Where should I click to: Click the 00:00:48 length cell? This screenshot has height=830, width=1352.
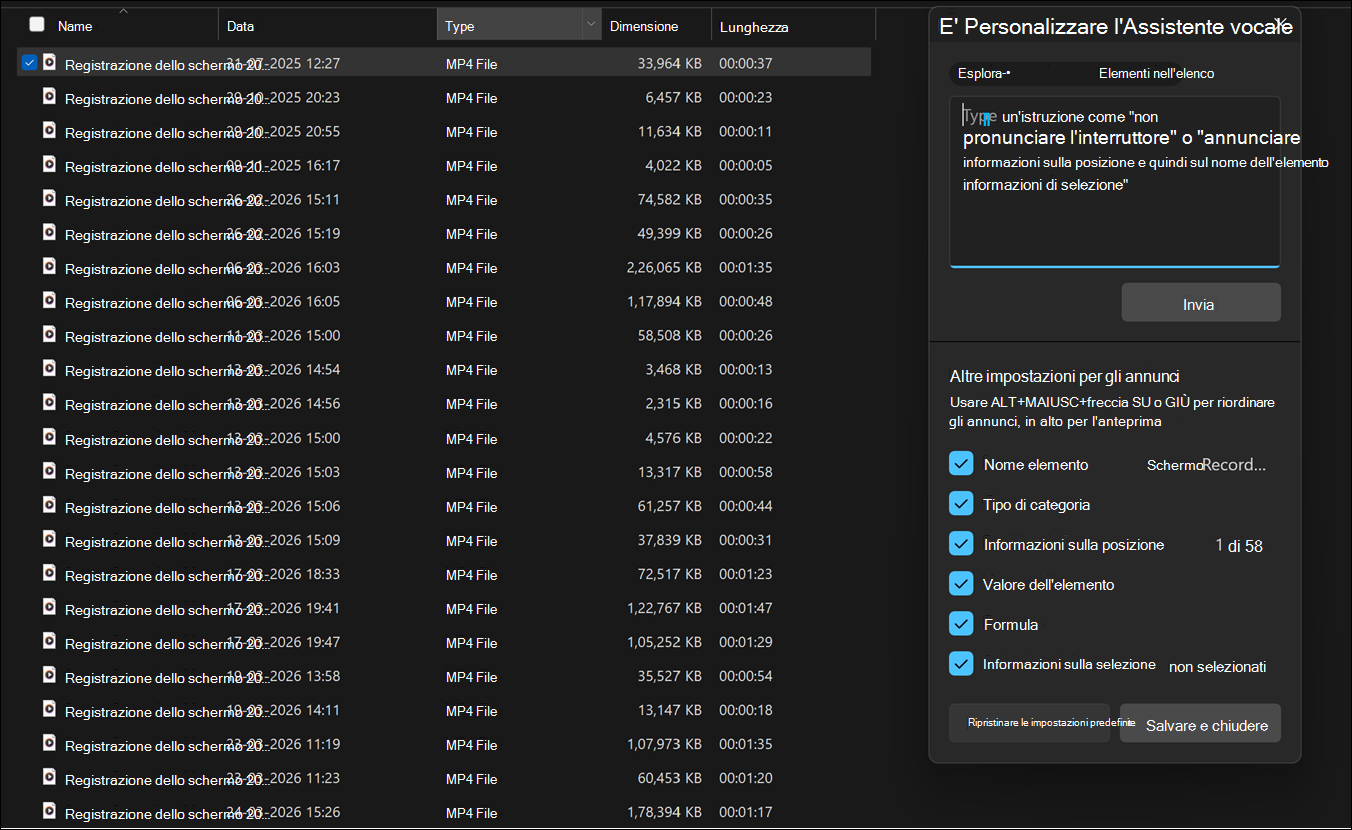pyautogui.click(x=746, y=302)
